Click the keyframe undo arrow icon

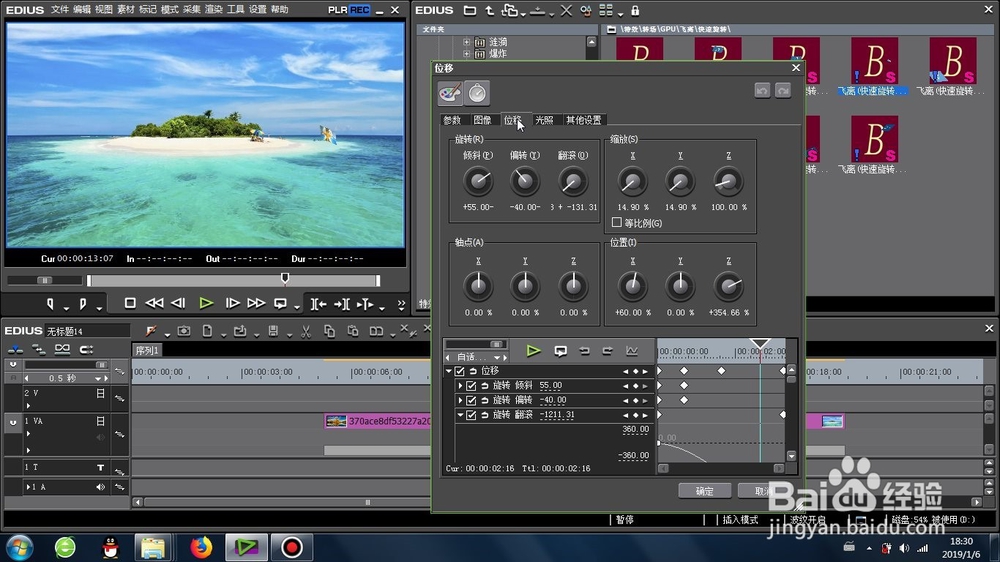584,351
